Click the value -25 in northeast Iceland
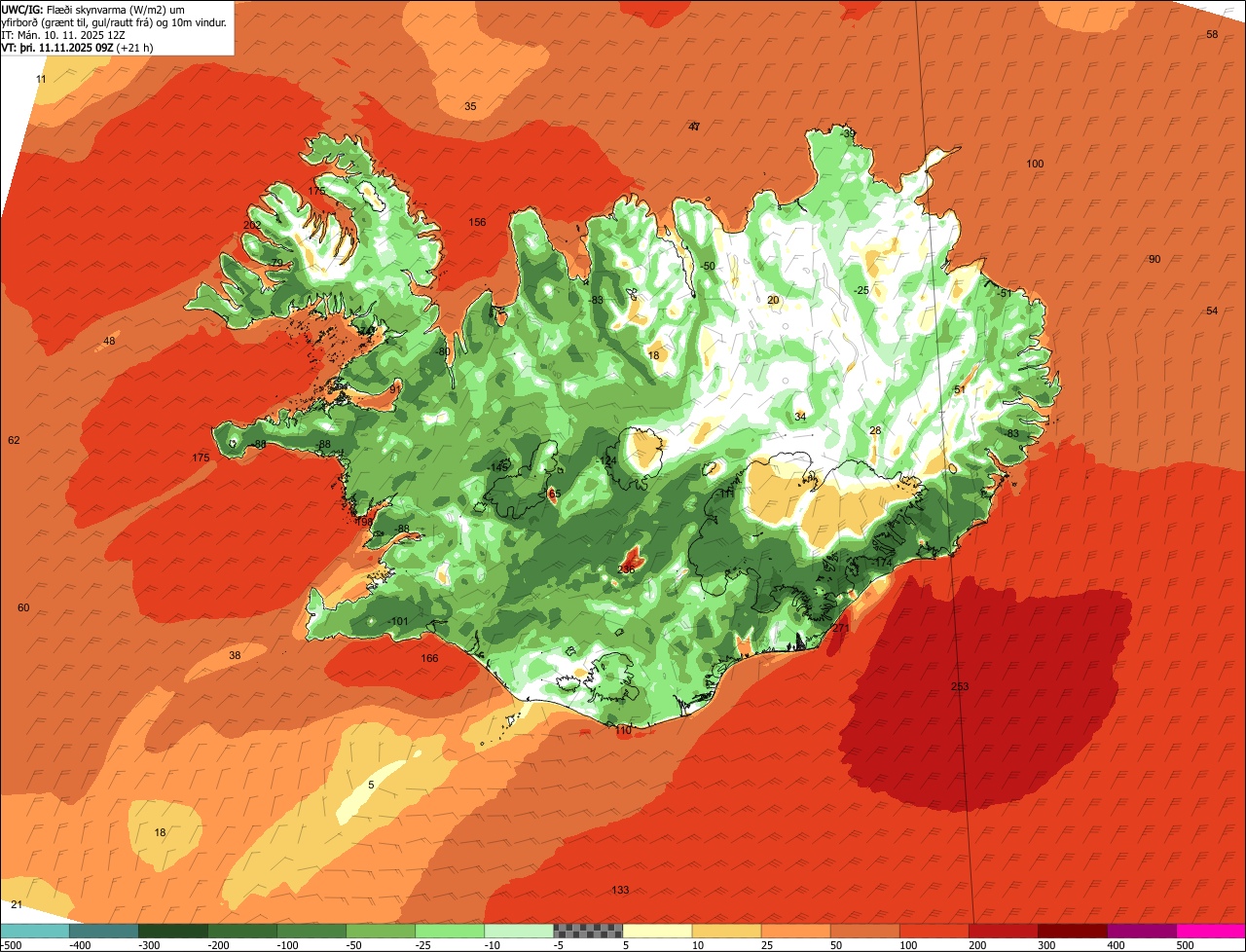This screenshot has height=952, width=1246. [x=861, y=291]
